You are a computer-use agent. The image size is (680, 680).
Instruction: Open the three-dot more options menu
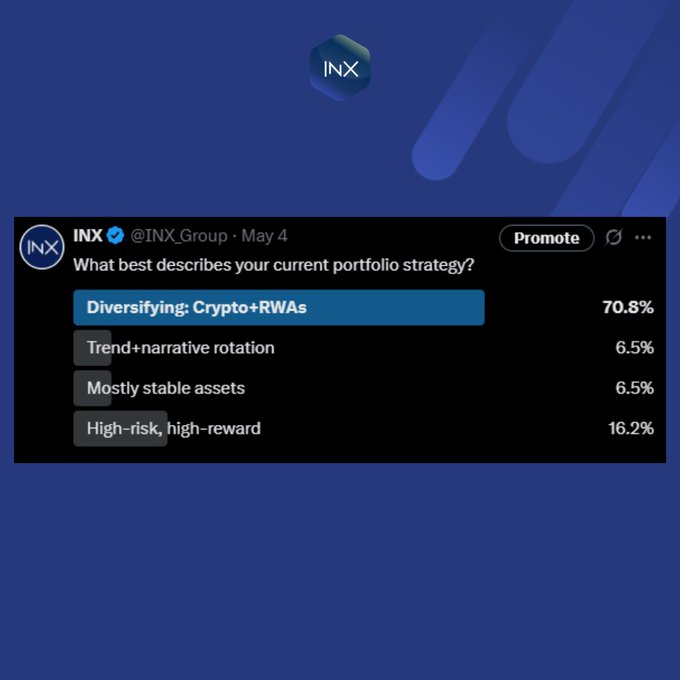[643, 238]
